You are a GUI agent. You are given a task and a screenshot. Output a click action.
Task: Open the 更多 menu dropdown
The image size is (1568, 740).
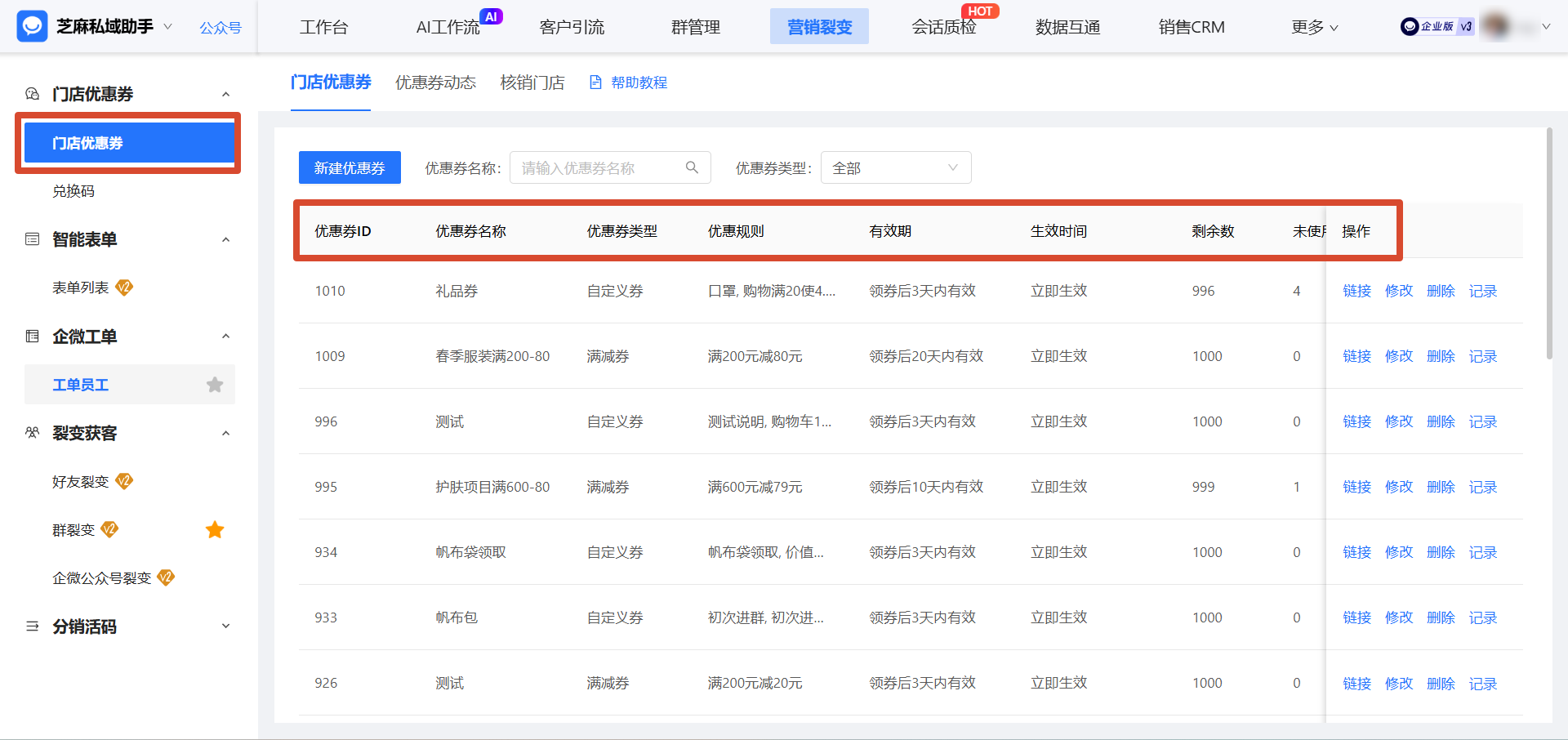click(1314, 27)
